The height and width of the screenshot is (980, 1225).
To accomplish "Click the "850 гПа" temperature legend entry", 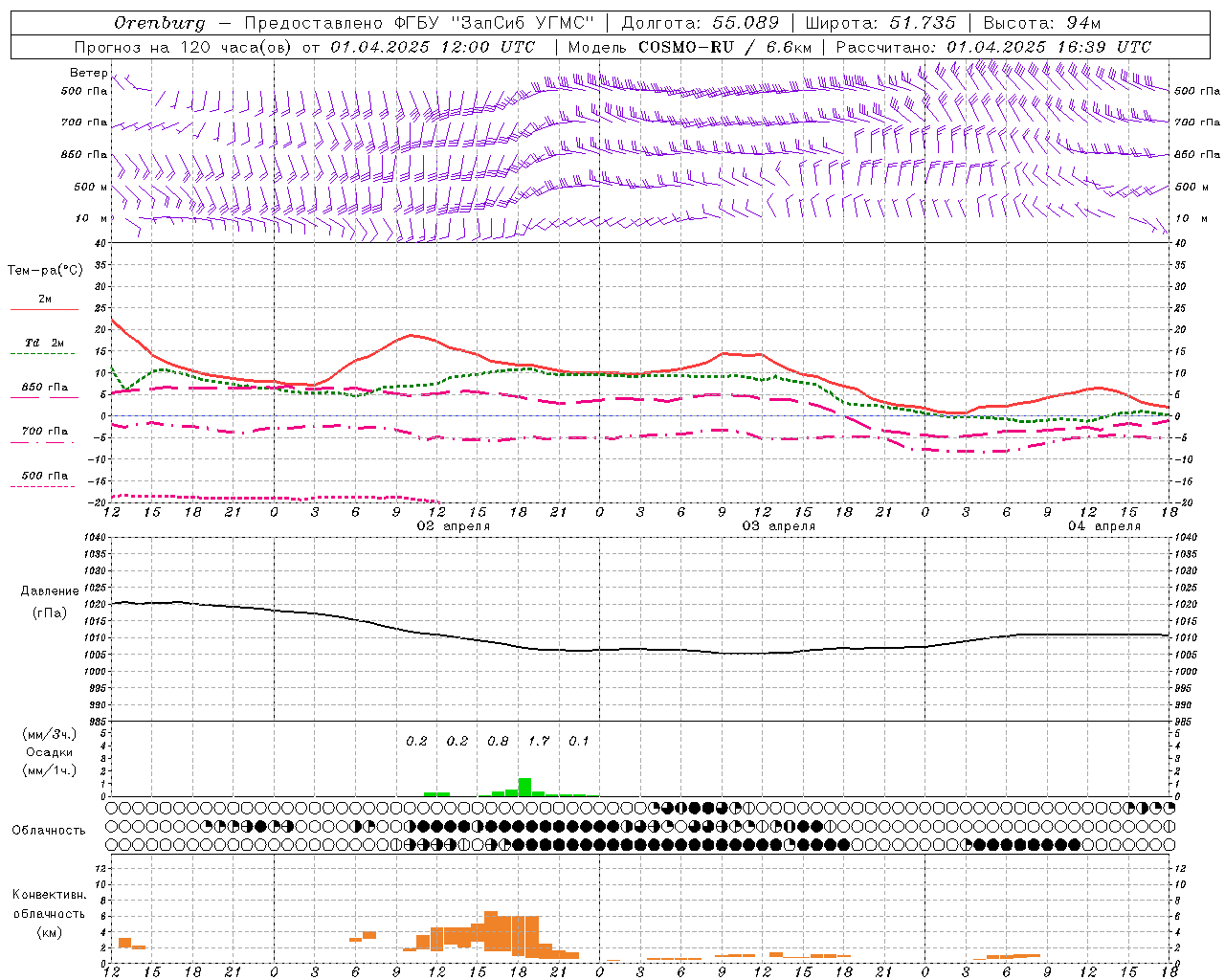I will coord(45,388).
